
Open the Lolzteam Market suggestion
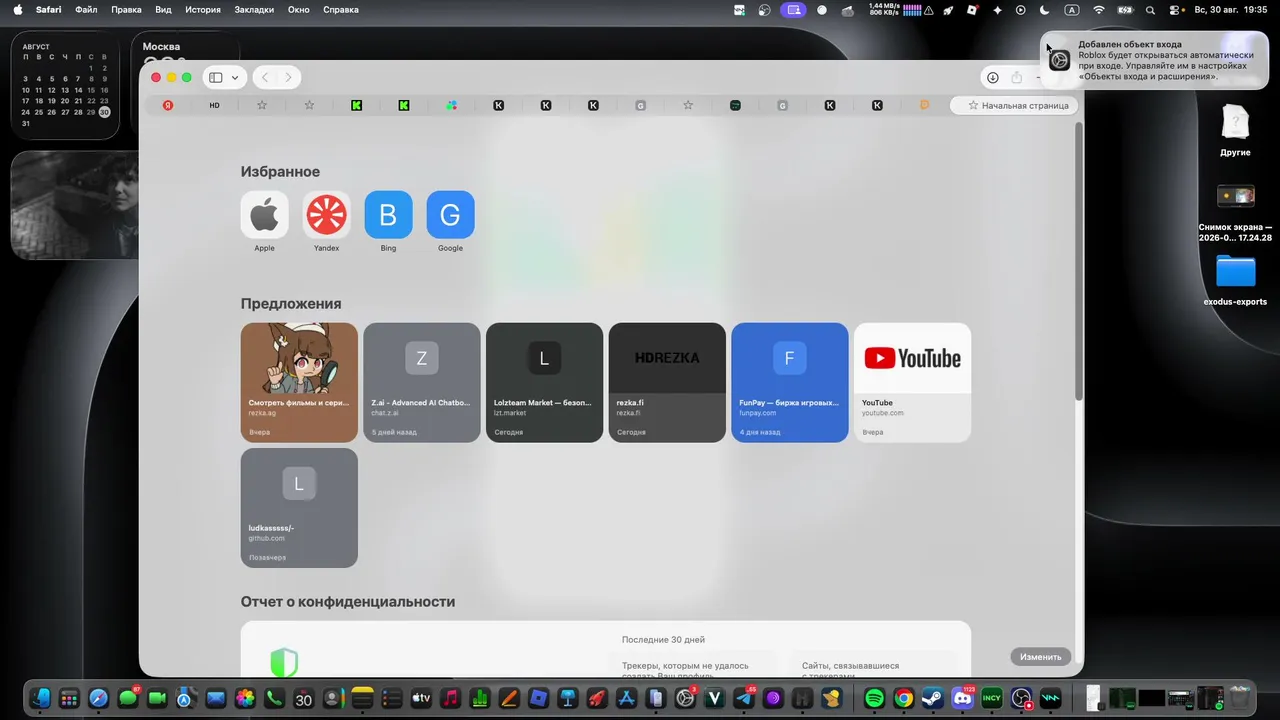[x=544, y=382]
